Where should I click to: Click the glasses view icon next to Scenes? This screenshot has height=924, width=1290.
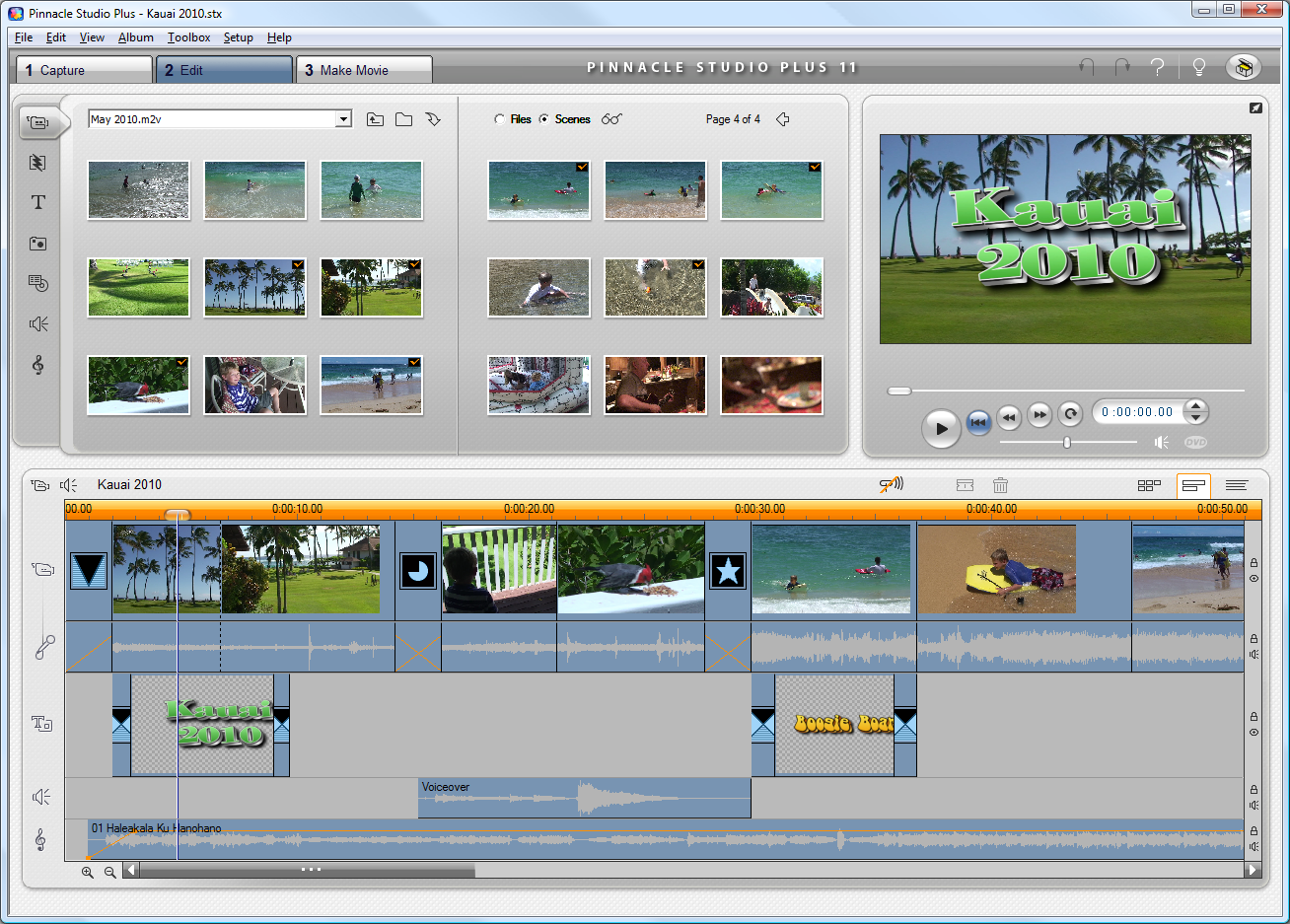tap(611, 119)
